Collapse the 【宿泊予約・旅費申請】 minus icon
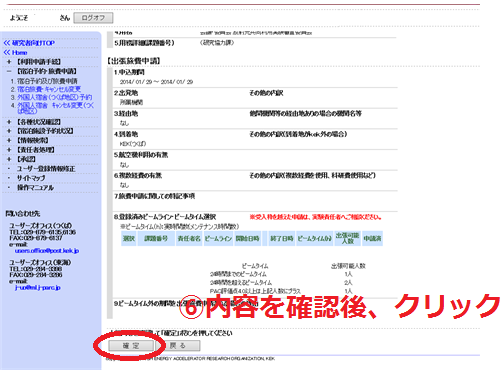Viewport: 501px width, 374px height. pyautogui.click(x=9, y=71)
